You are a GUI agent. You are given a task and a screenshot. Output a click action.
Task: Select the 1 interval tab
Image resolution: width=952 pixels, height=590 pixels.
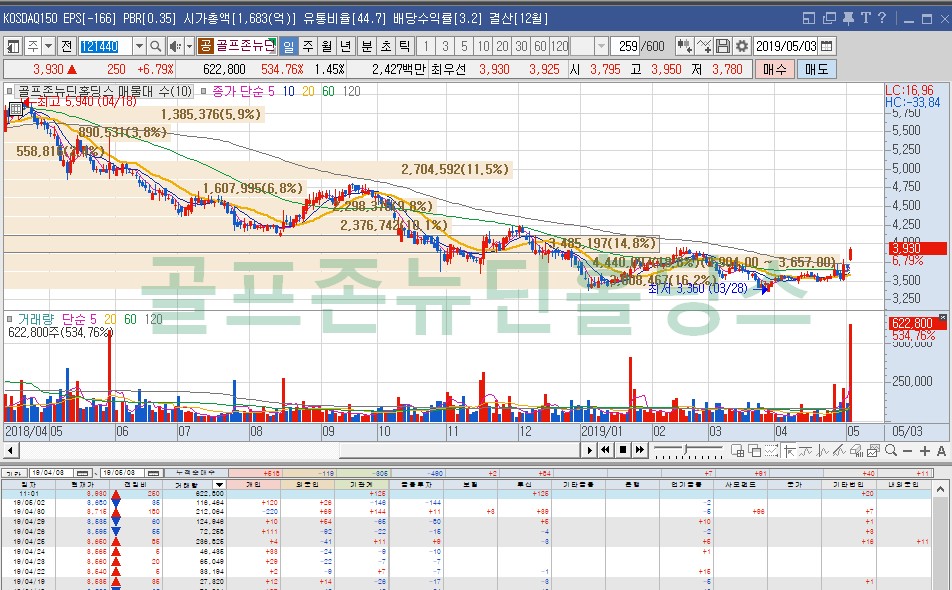[426, 46]
